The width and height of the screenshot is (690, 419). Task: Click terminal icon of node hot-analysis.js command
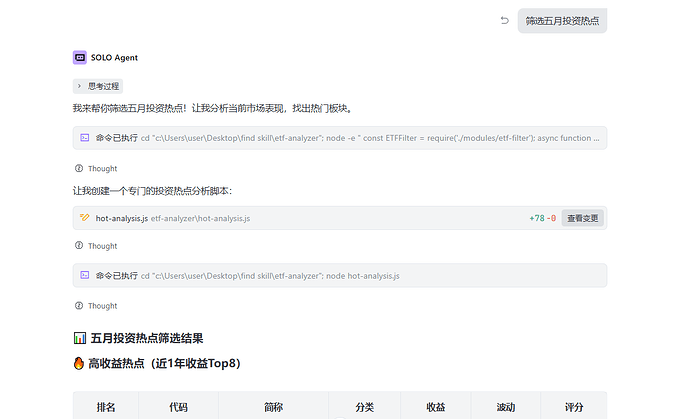(x=84, y=275)
